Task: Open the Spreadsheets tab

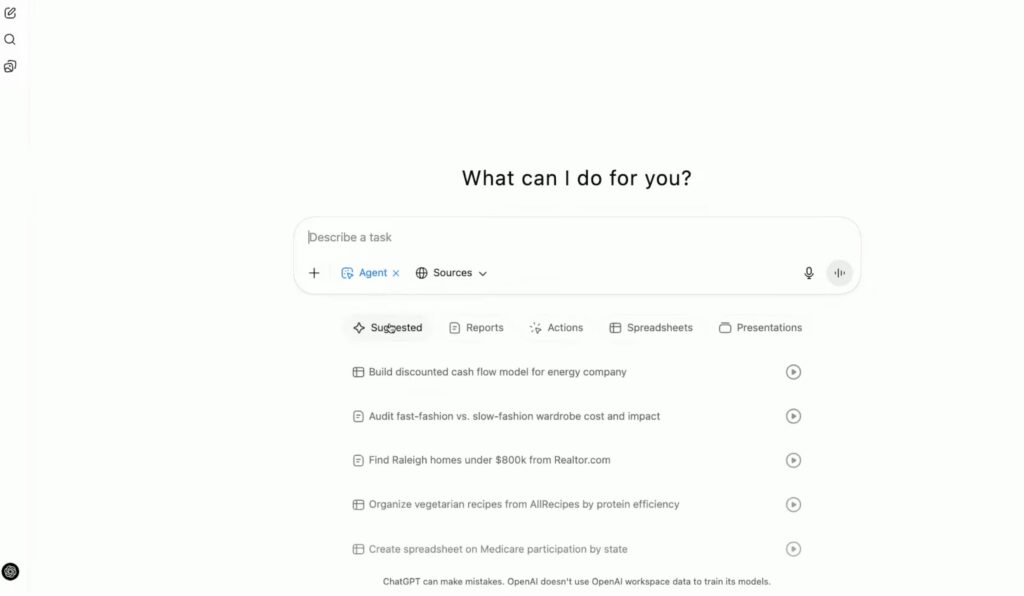Action: (650, 328)
